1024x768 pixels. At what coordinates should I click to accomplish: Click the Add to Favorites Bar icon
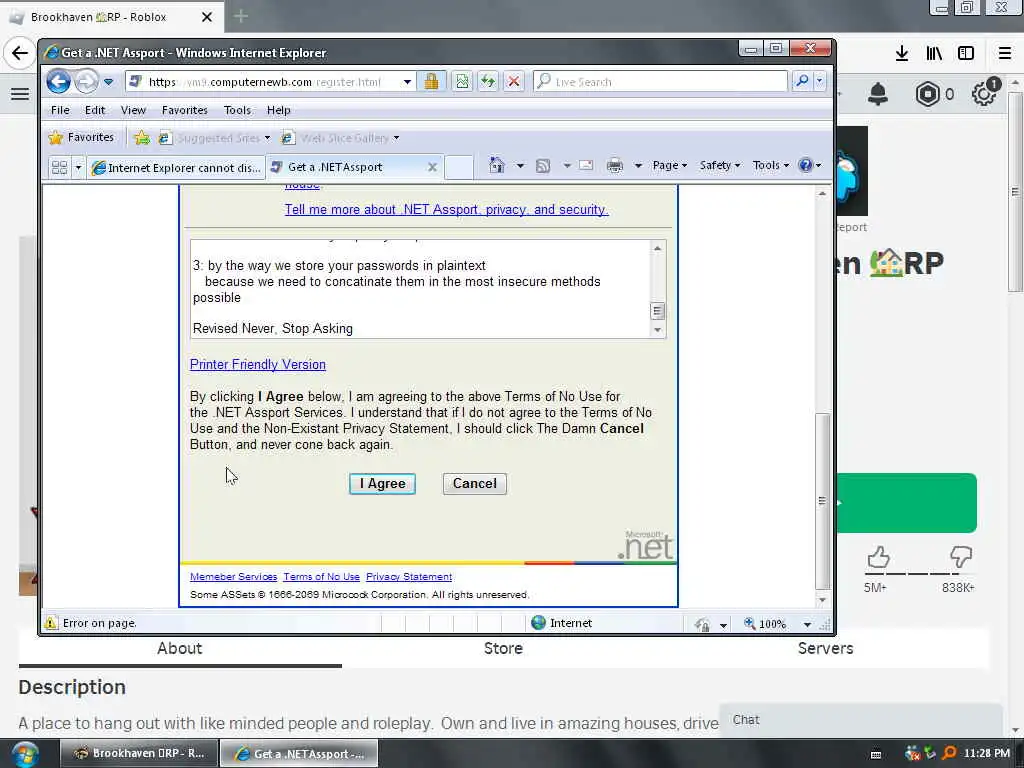(142, 138)
